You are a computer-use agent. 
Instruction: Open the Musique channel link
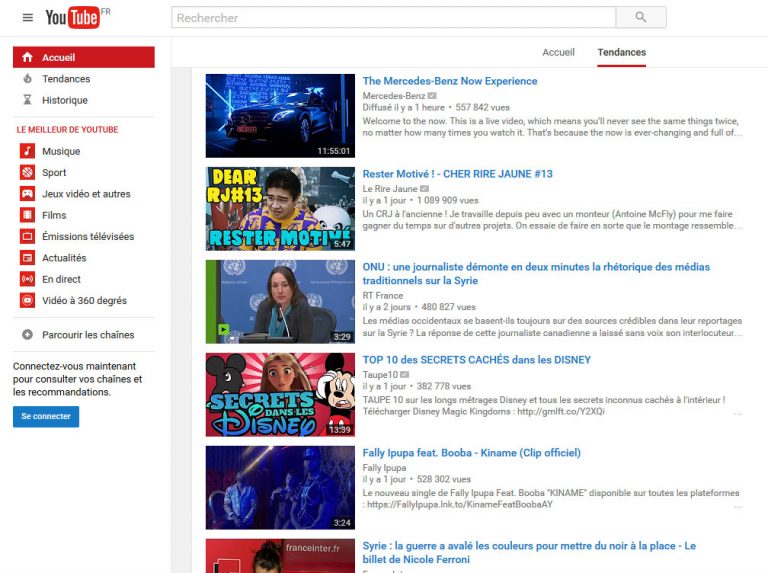click(x=61, y=151)
